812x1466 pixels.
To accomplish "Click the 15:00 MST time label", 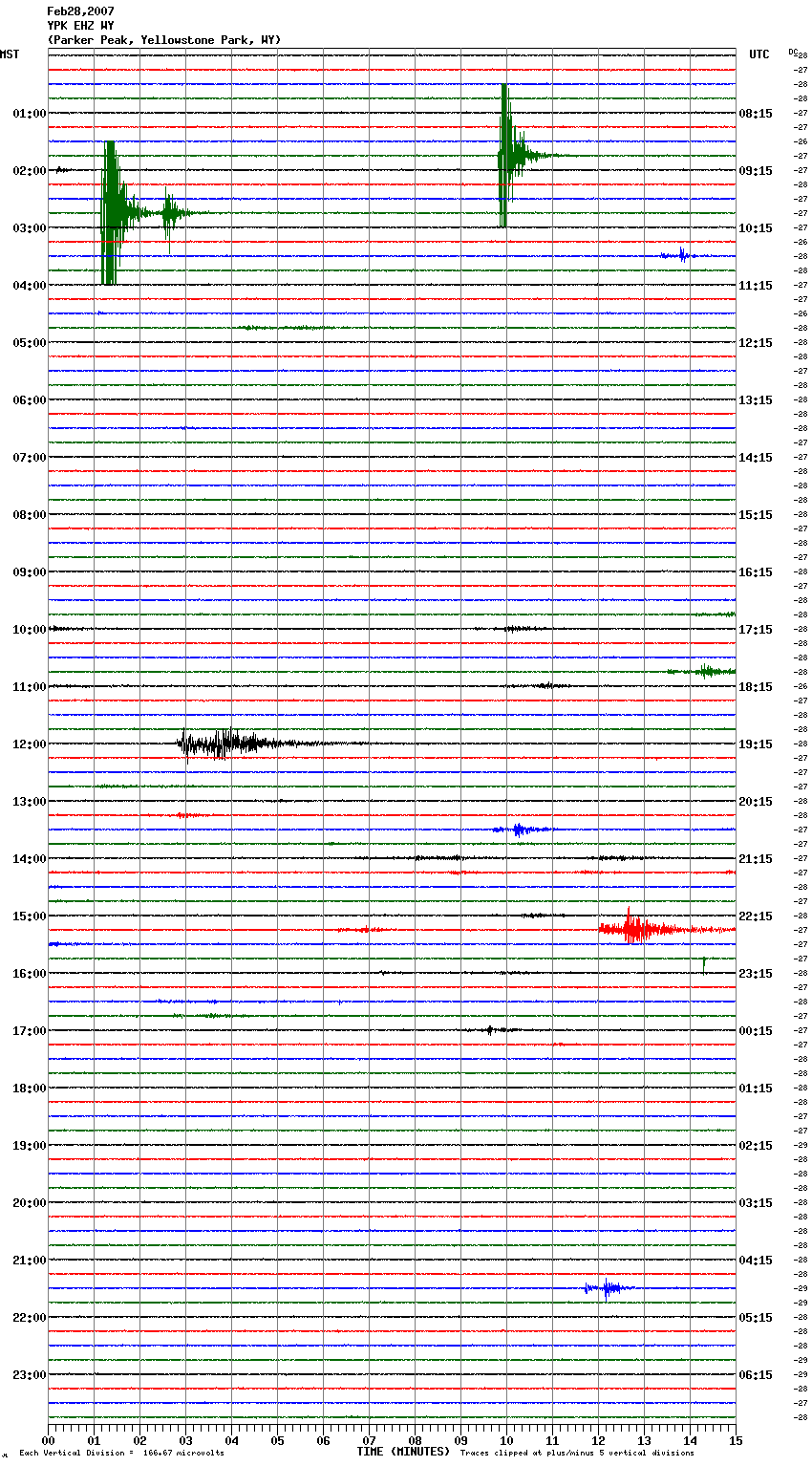I will click(30, 916).
